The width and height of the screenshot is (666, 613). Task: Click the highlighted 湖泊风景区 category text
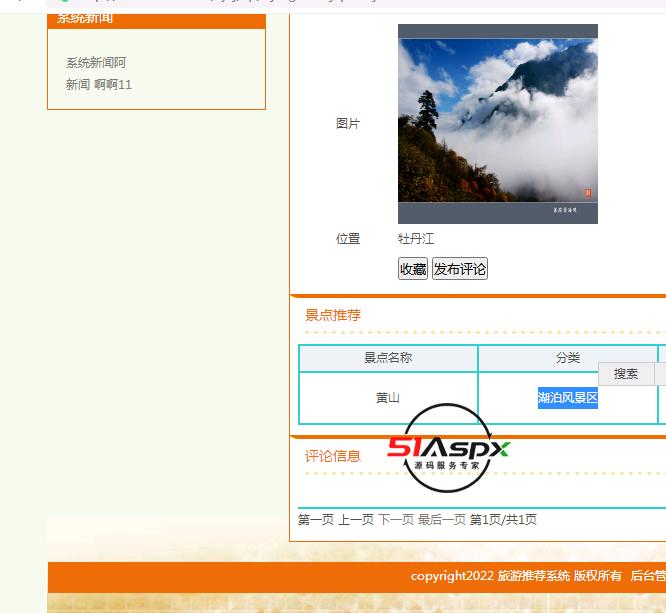click(x=567, y=398)
